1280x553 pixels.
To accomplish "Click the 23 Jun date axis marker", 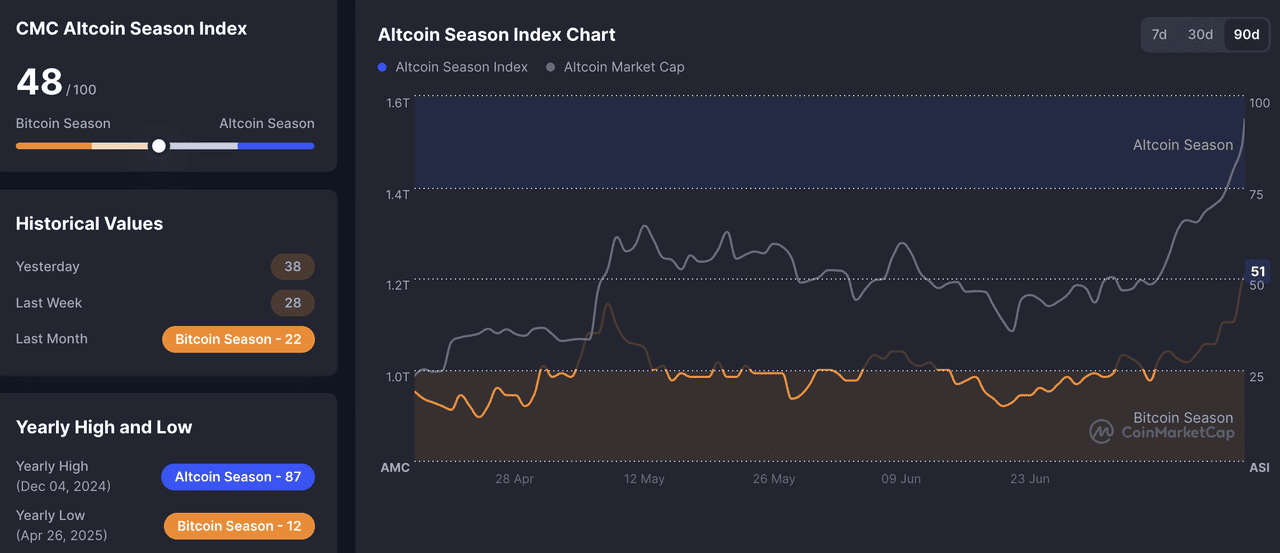I will (1029, 479).
